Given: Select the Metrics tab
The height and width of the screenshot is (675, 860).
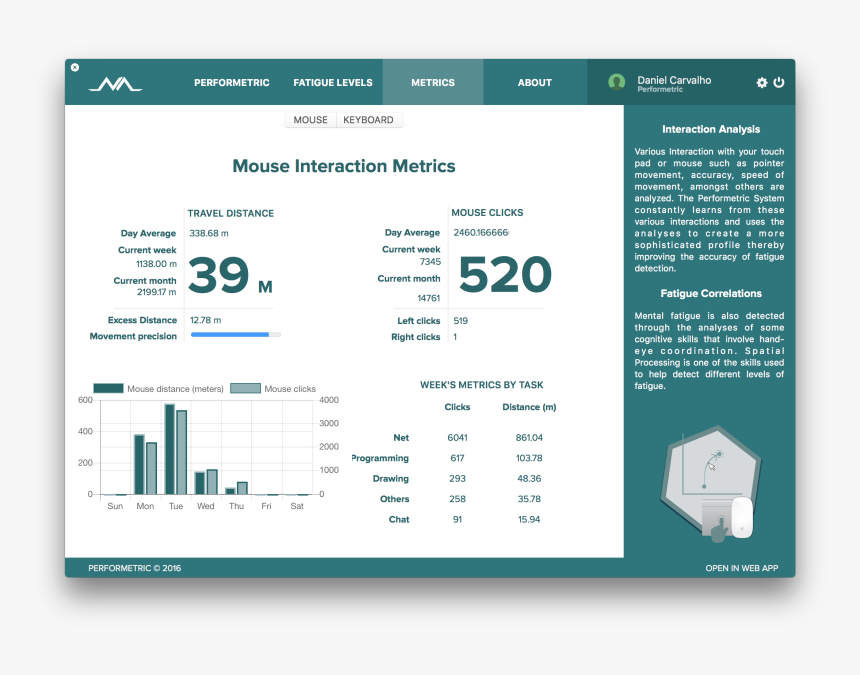Looking at the screenshot, I should tap(432, 83).
